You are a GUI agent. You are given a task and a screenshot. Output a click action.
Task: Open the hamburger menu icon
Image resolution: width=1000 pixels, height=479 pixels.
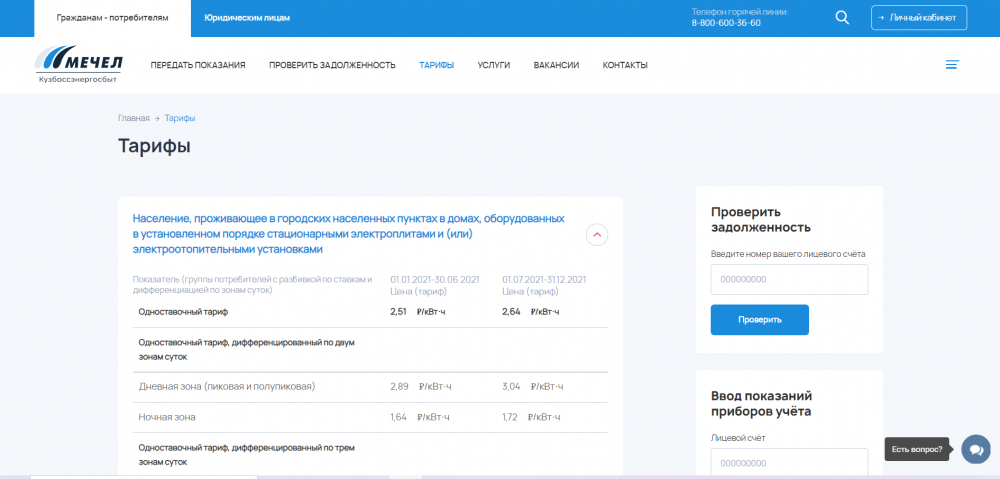click(952, 65)
